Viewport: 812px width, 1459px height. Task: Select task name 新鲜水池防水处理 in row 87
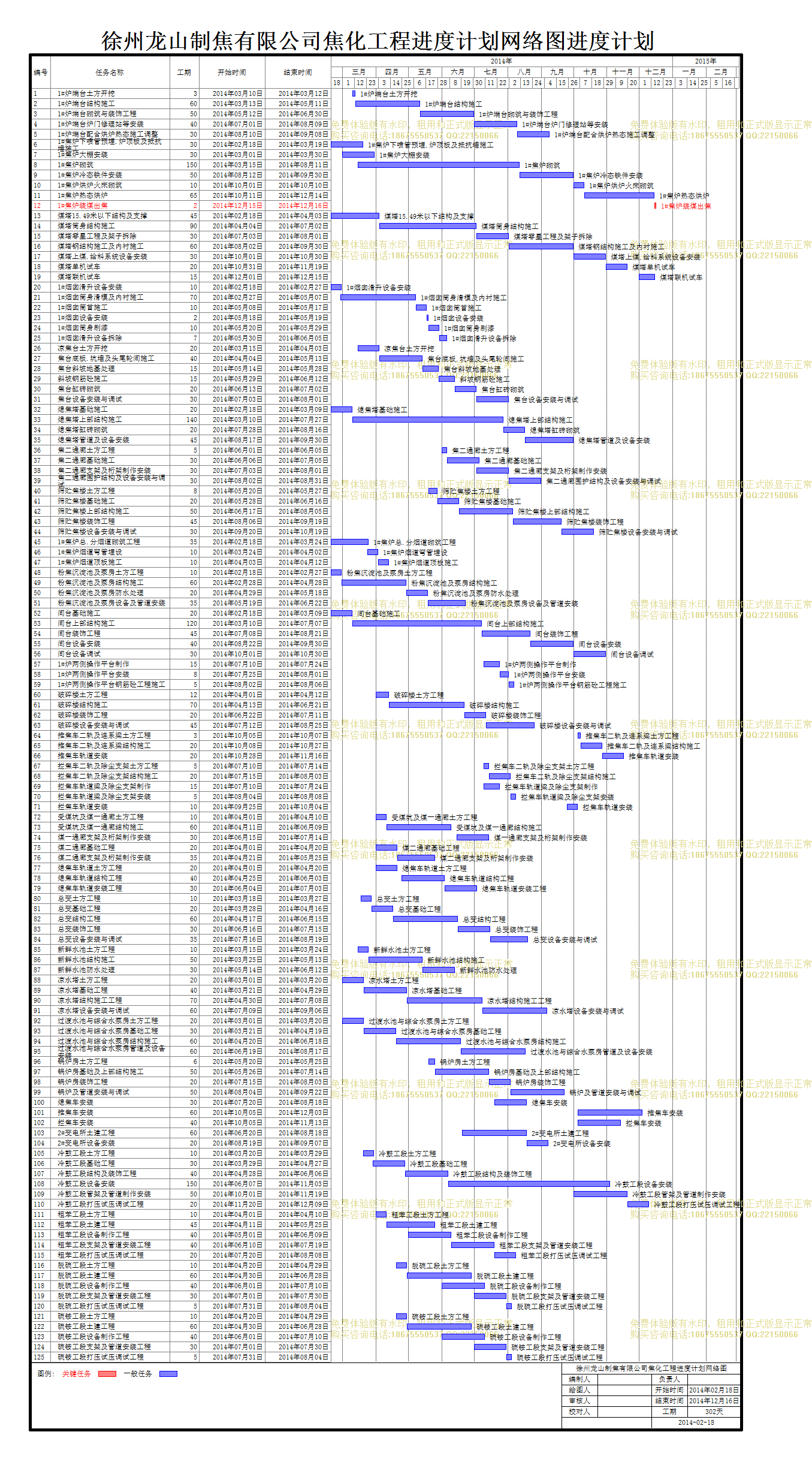86,970
